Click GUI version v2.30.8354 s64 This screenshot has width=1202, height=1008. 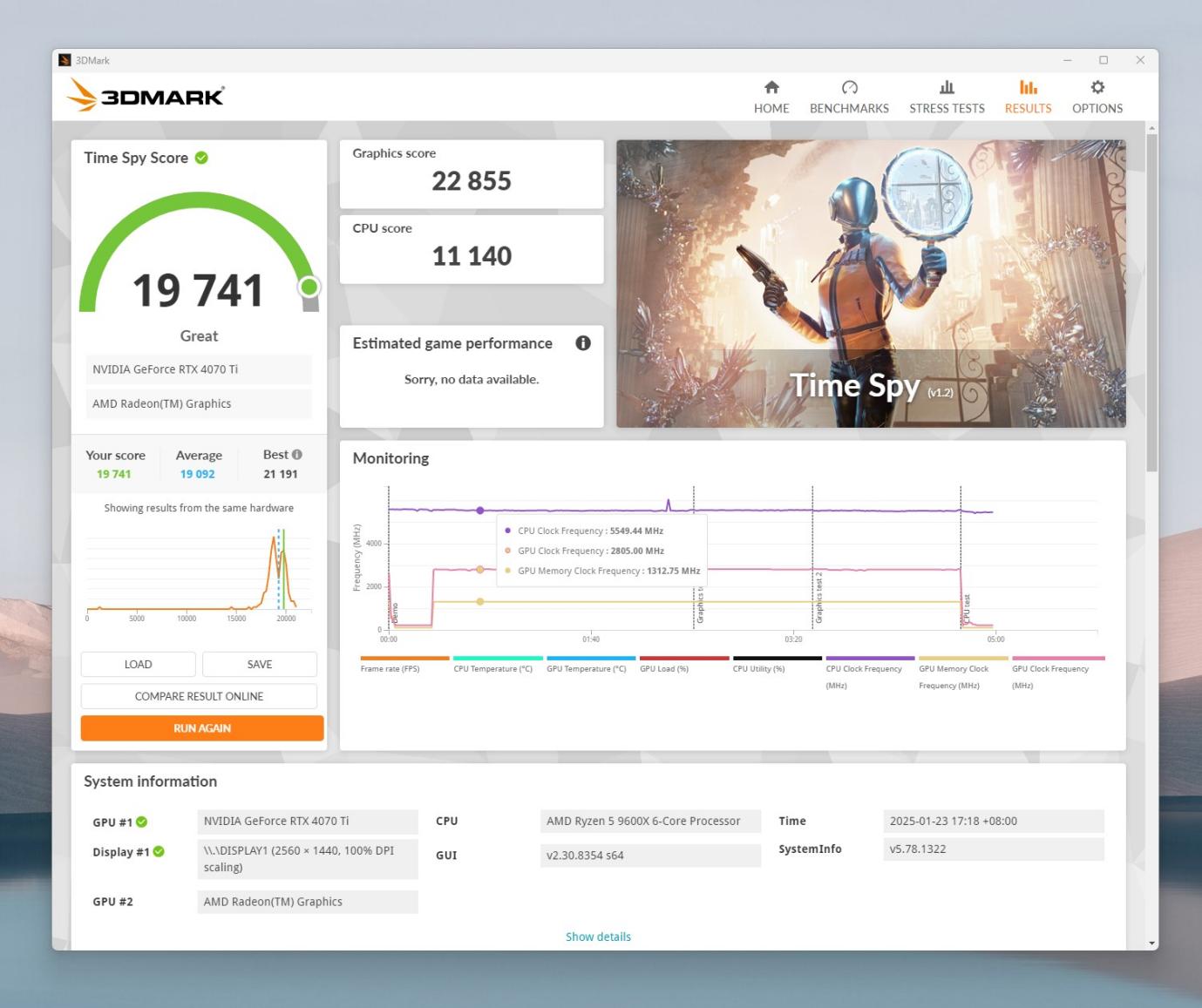tap(650, 856)
